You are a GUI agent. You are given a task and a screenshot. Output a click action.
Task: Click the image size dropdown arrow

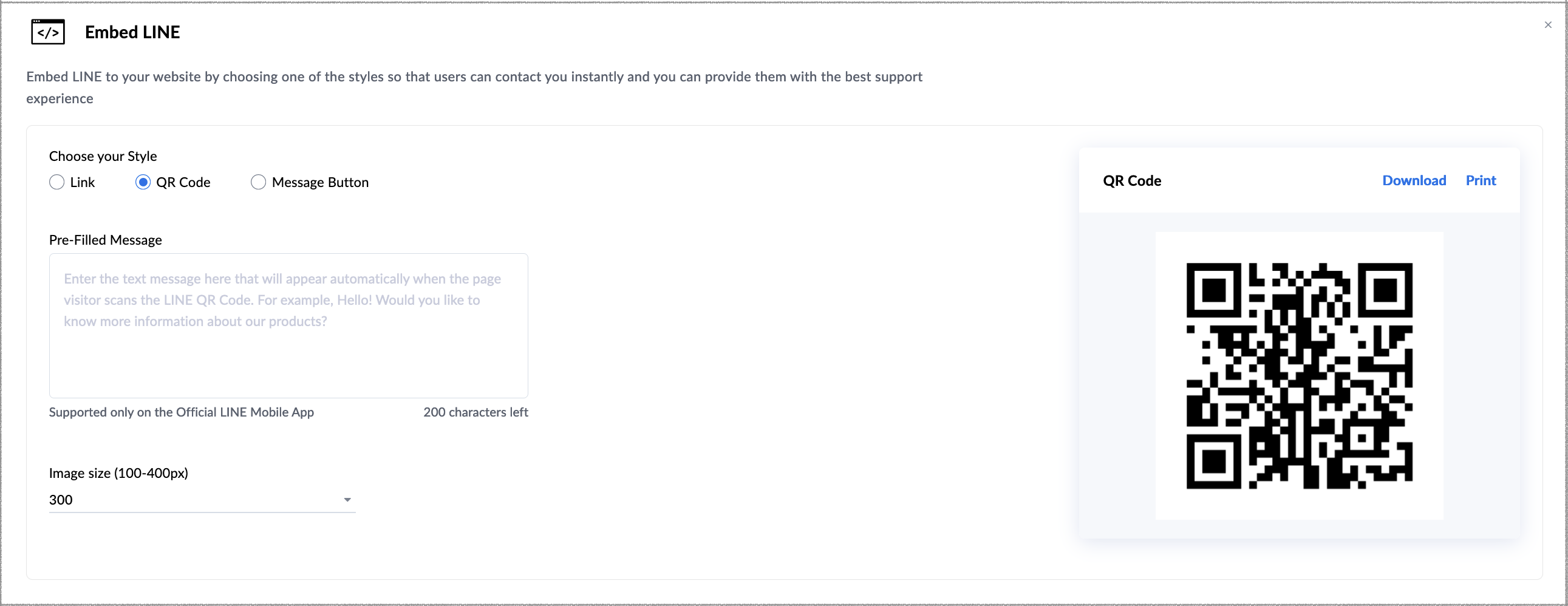point(347,500)
